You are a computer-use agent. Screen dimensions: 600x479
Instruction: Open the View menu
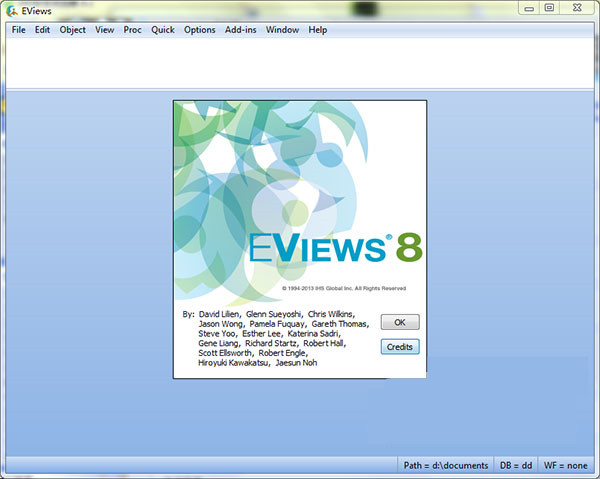(104, 30)
